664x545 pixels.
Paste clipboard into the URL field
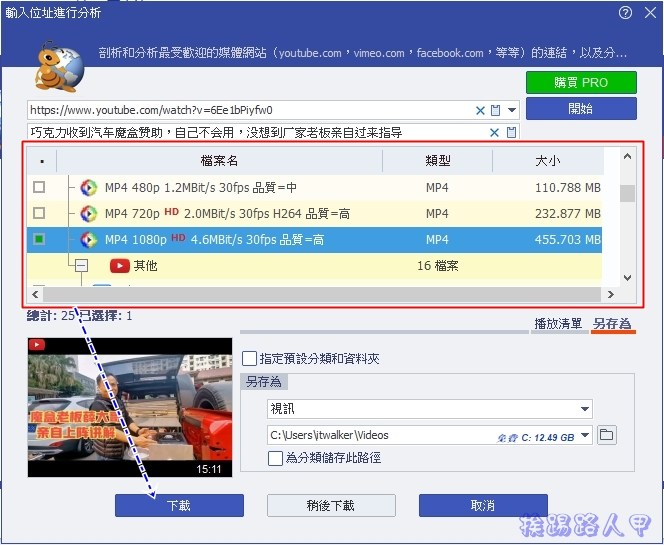(495, 111)
